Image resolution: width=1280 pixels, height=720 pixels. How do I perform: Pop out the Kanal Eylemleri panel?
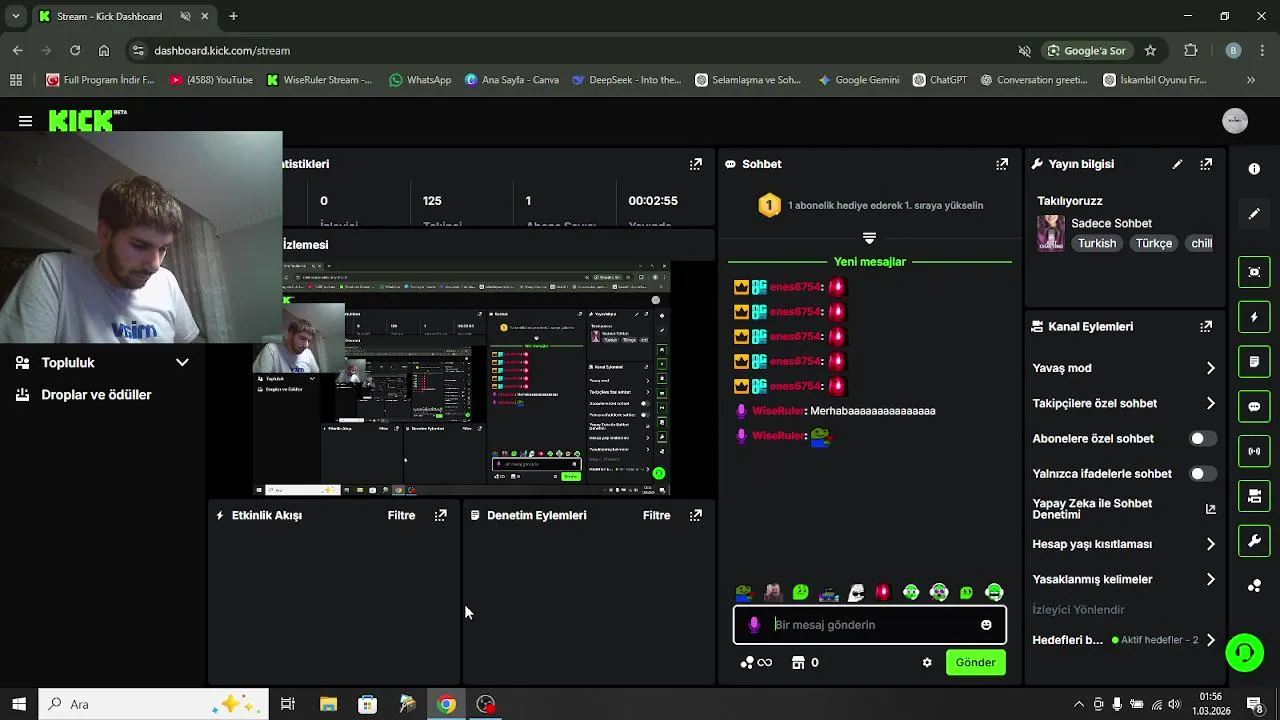[1206, 326]
